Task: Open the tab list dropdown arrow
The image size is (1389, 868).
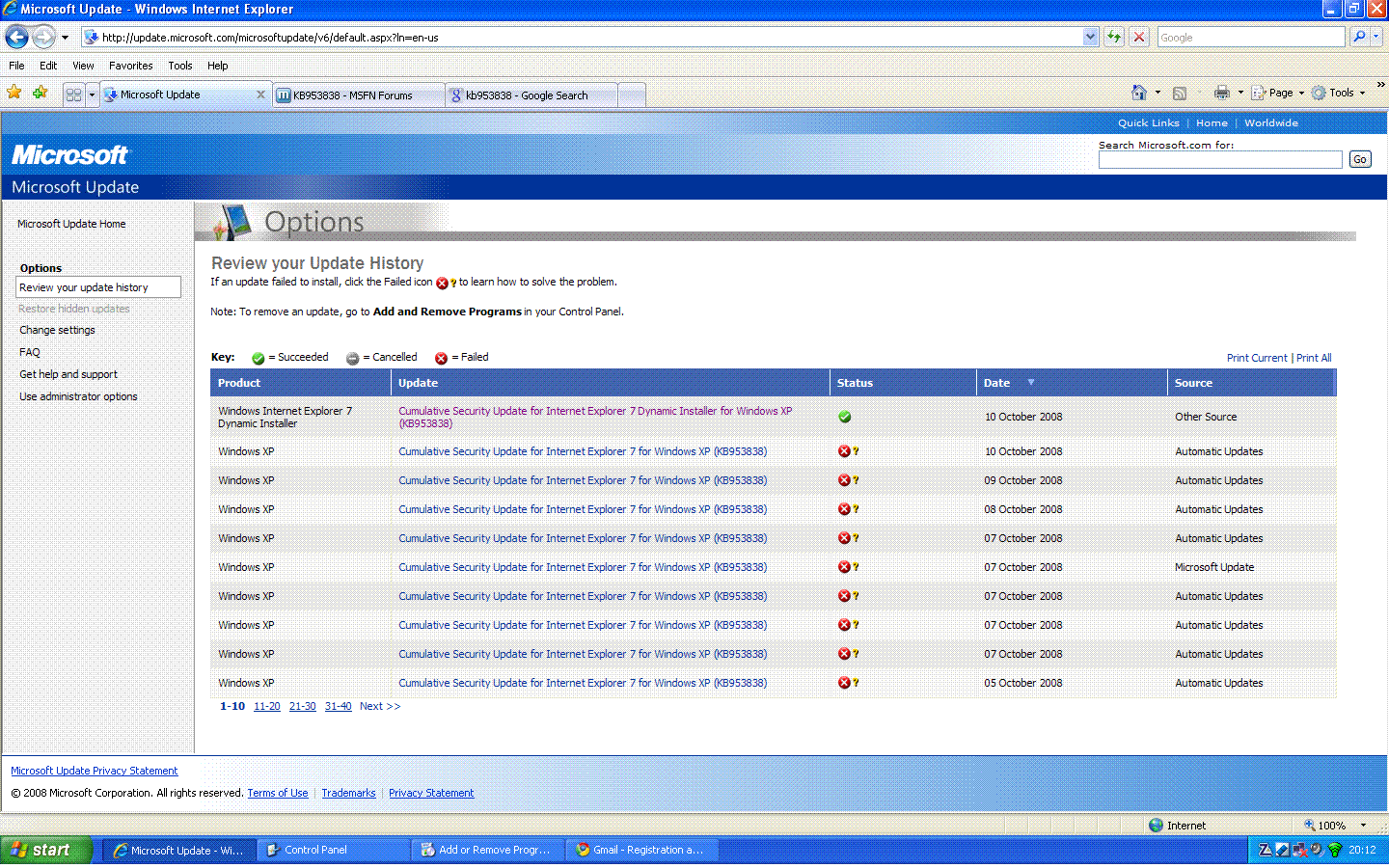Action: (92, 95)
